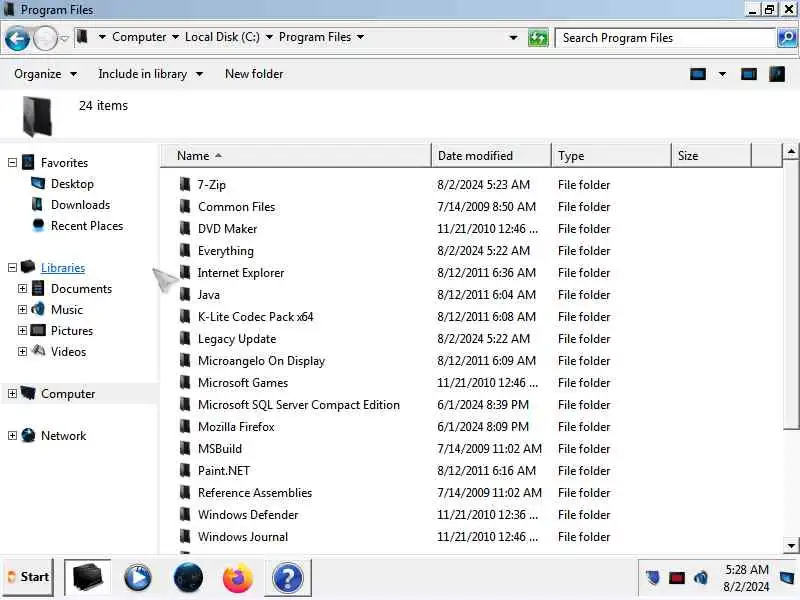800x600 pixels.
Task: Open the Help question mark taskbar icon
Action: point(288,578)
